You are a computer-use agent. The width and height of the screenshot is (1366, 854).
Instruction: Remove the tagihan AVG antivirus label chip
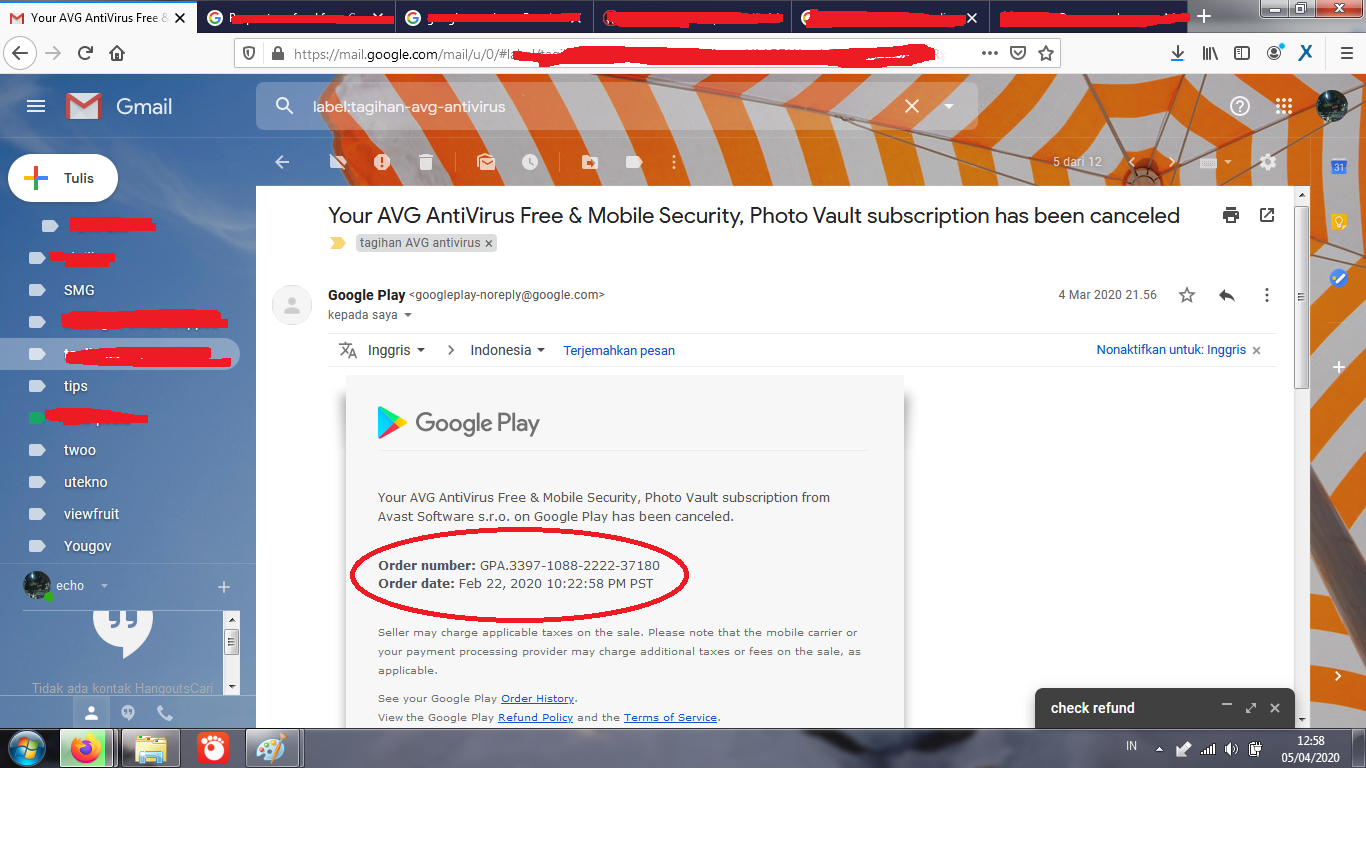(x=489, y=243)
